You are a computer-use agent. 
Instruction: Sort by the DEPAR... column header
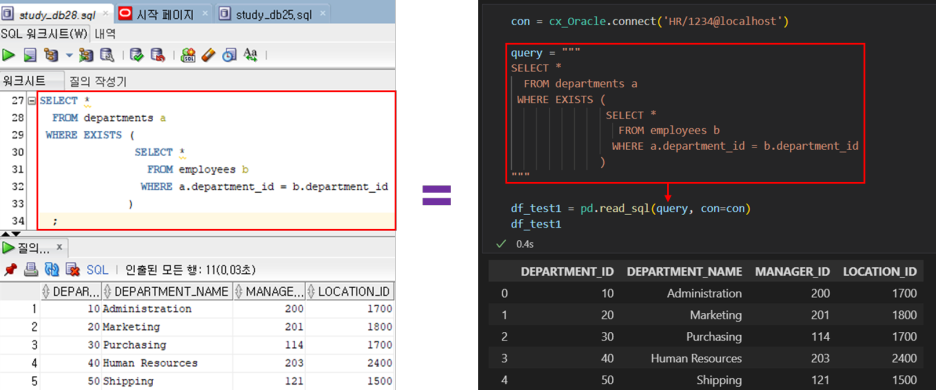(x=70, y=291)
